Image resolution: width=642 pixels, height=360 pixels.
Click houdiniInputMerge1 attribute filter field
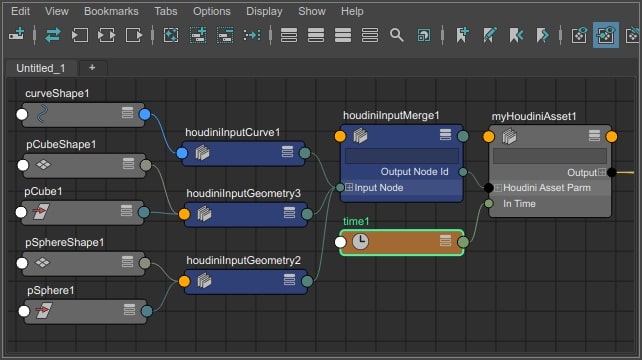(402, 156)
